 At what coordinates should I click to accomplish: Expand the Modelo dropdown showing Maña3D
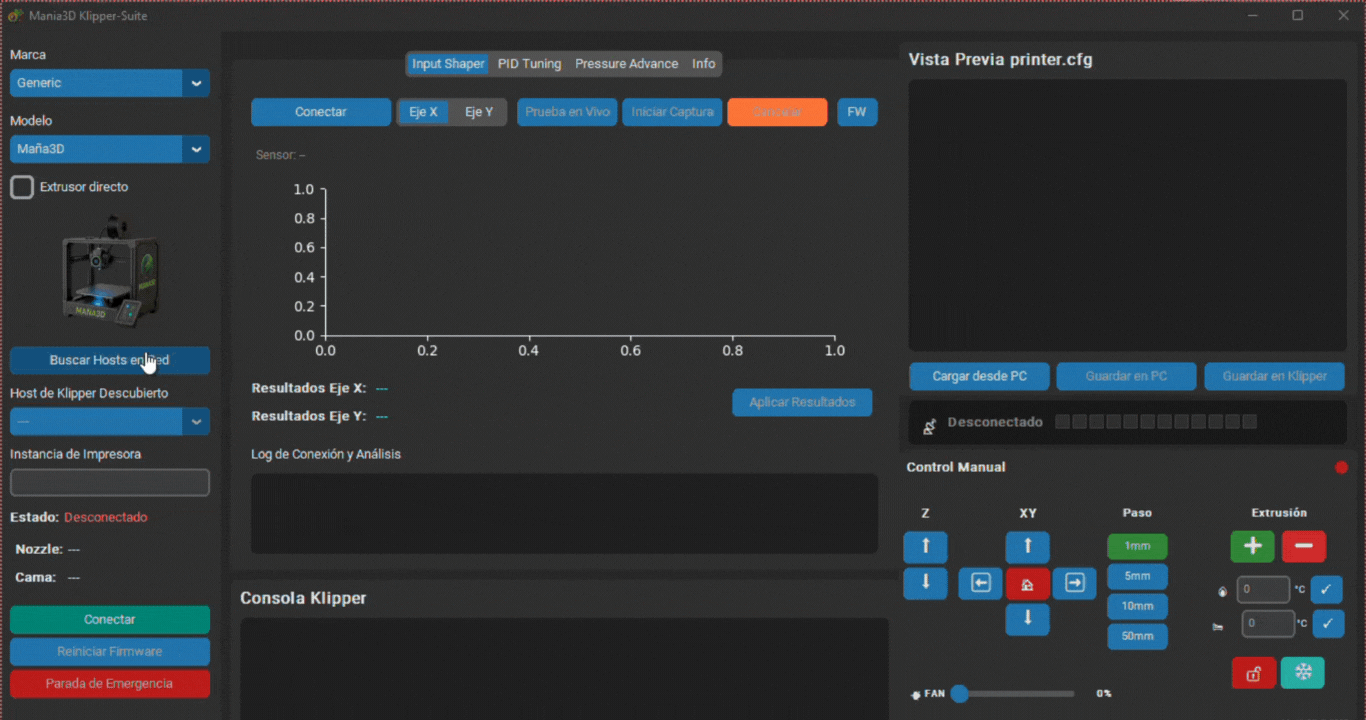(110, 149)
